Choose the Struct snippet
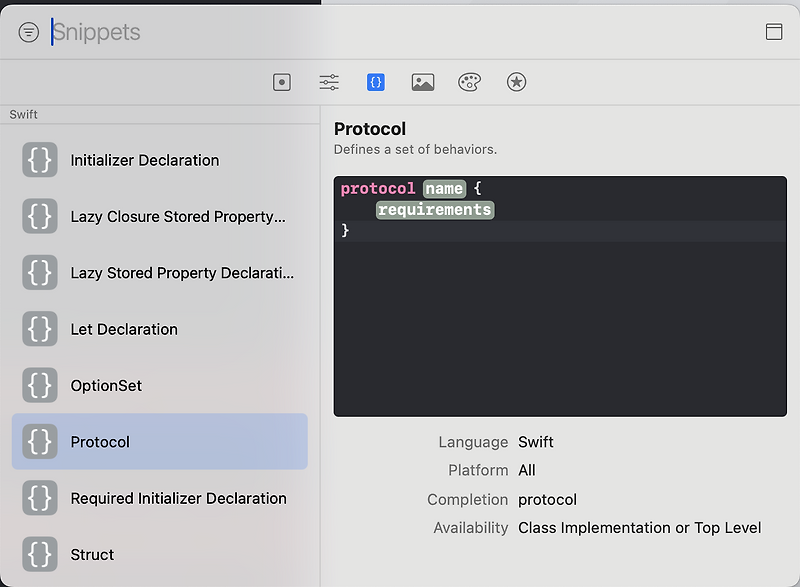 point(92,555)
